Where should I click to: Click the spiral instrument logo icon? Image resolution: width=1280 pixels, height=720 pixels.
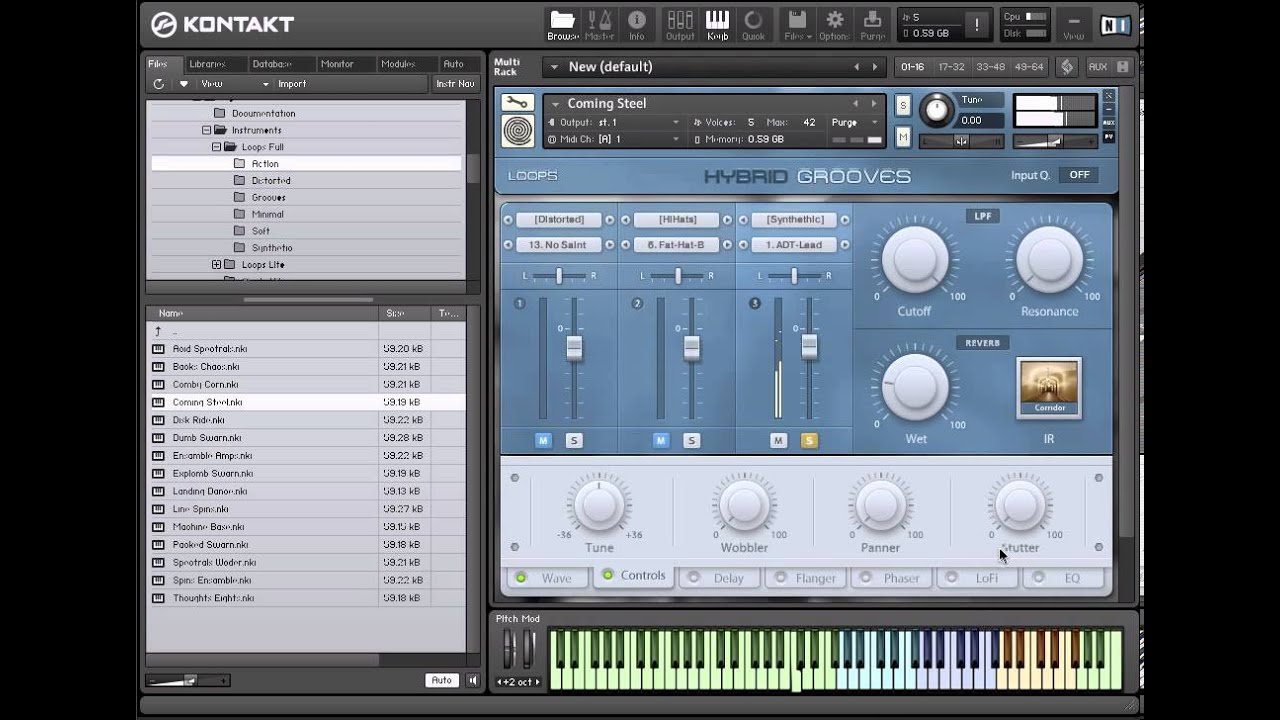[518, 131]
